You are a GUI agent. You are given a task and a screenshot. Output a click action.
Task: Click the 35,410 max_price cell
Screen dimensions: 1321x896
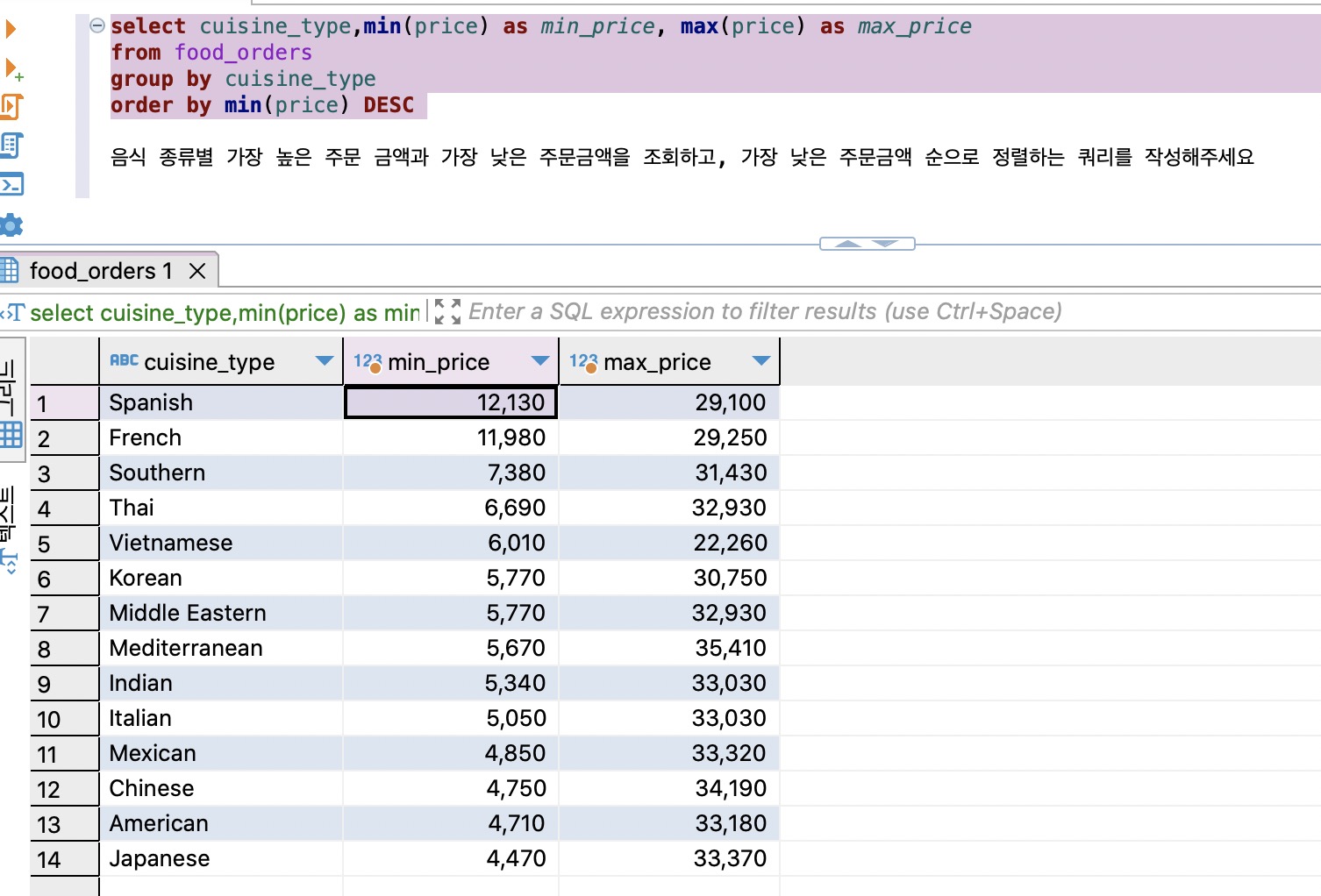tap(668, 648)
